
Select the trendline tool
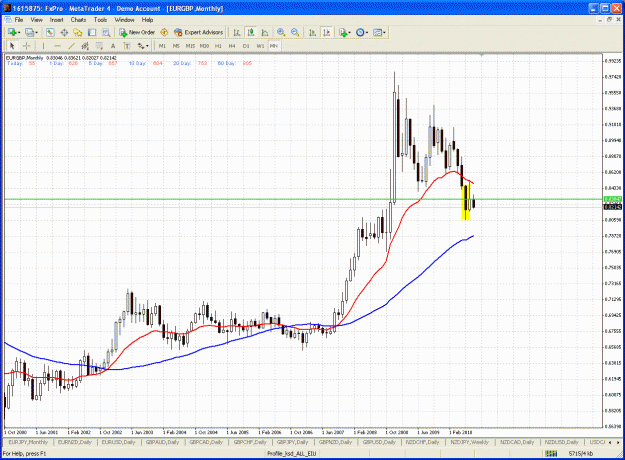coord(71,46)
